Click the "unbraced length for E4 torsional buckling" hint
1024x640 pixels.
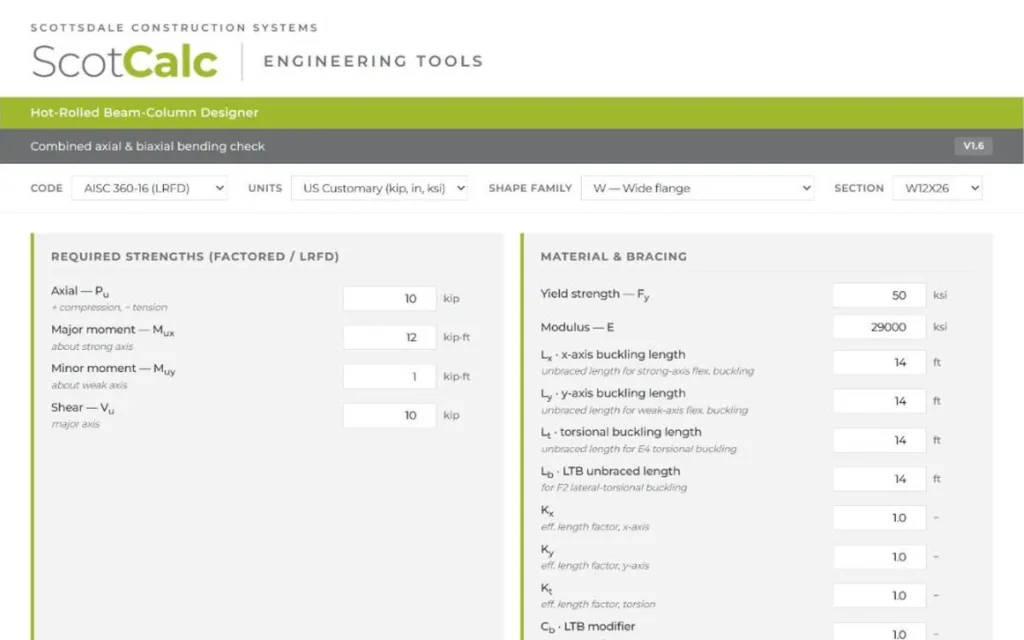pyautogui.click(x=639, y=449)
